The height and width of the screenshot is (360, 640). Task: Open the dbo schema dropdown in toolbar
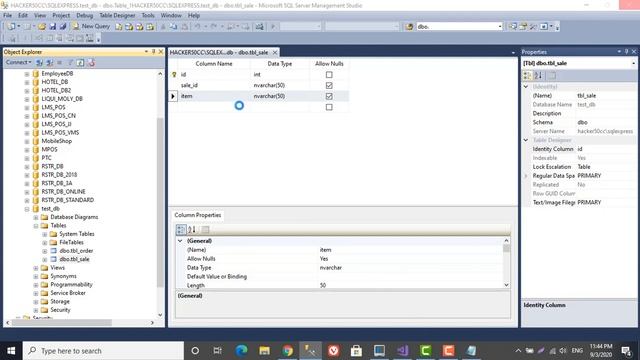[500, 27]
